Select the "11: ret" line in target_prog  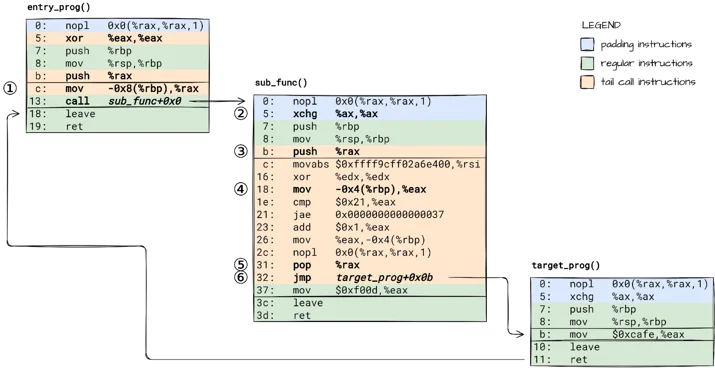click(x=623, y=360)
